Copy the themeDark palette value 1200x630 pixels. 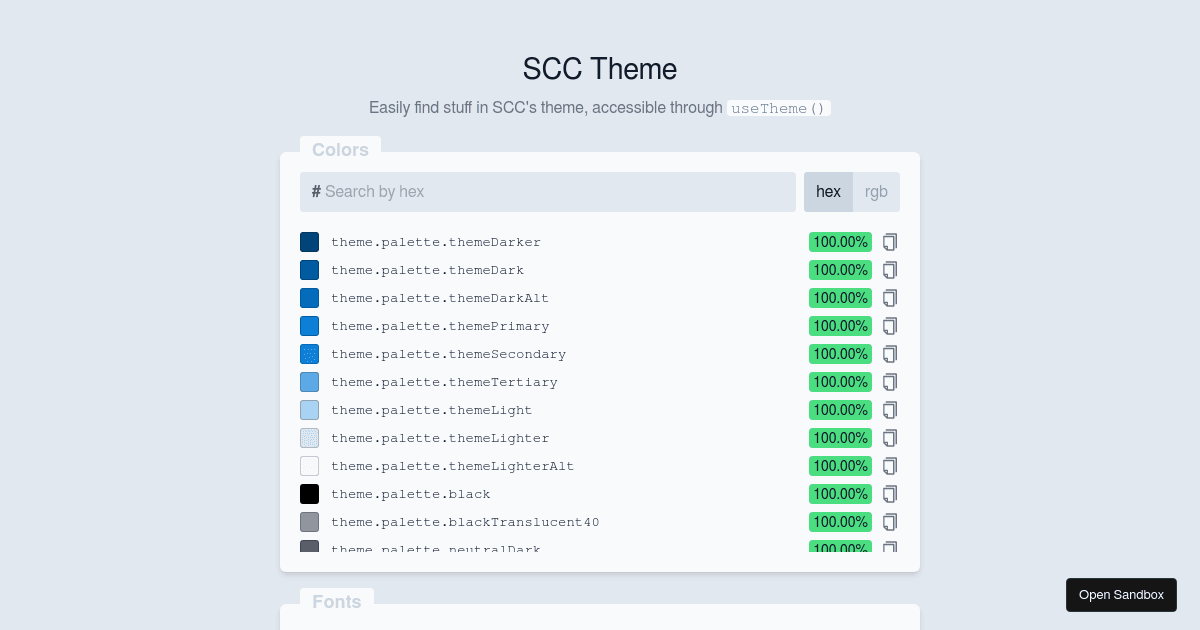click(x=890, y=270)
